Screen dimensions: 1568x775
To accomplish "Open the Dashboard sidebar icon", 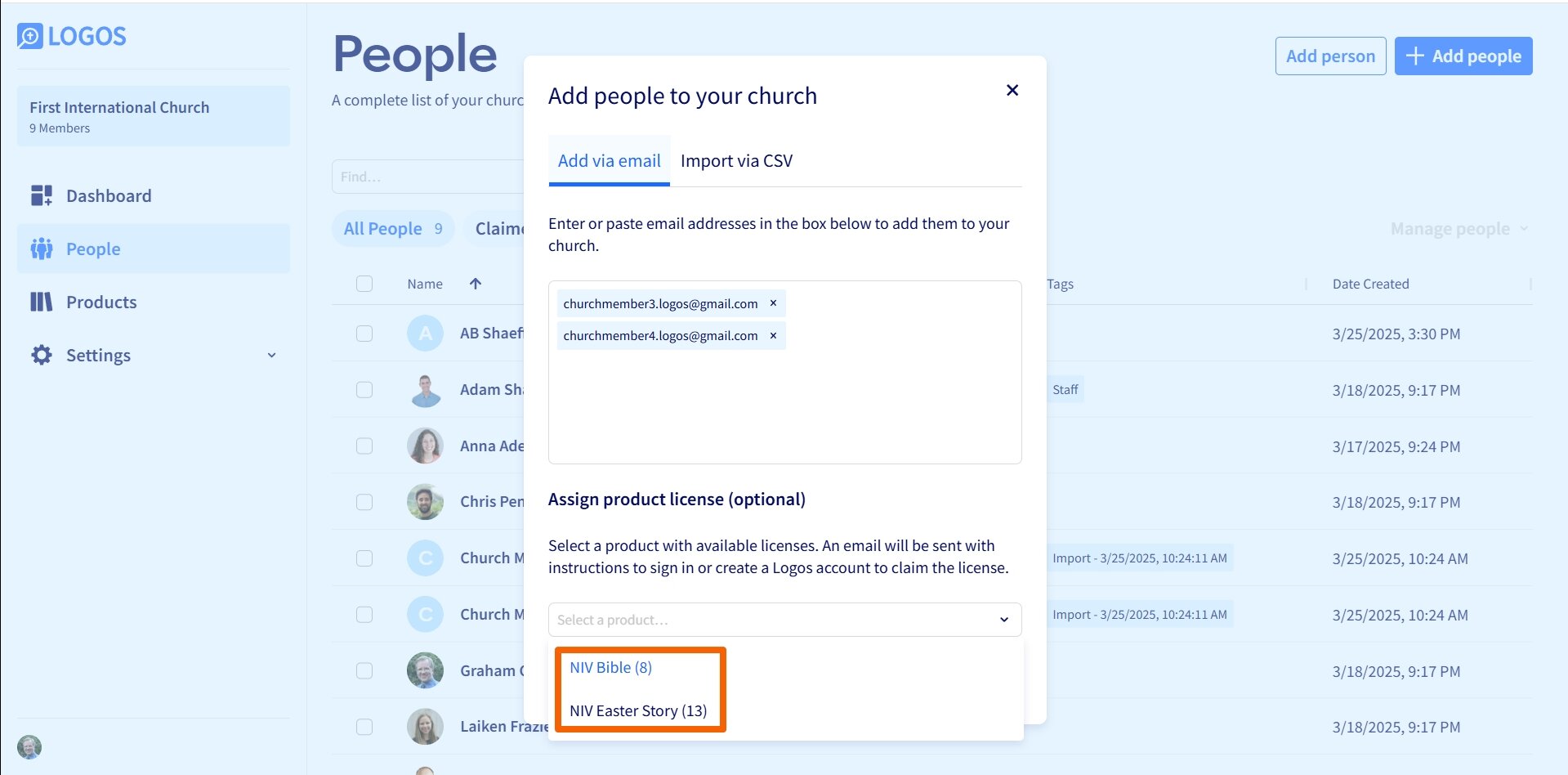I will tap(42, 195).
